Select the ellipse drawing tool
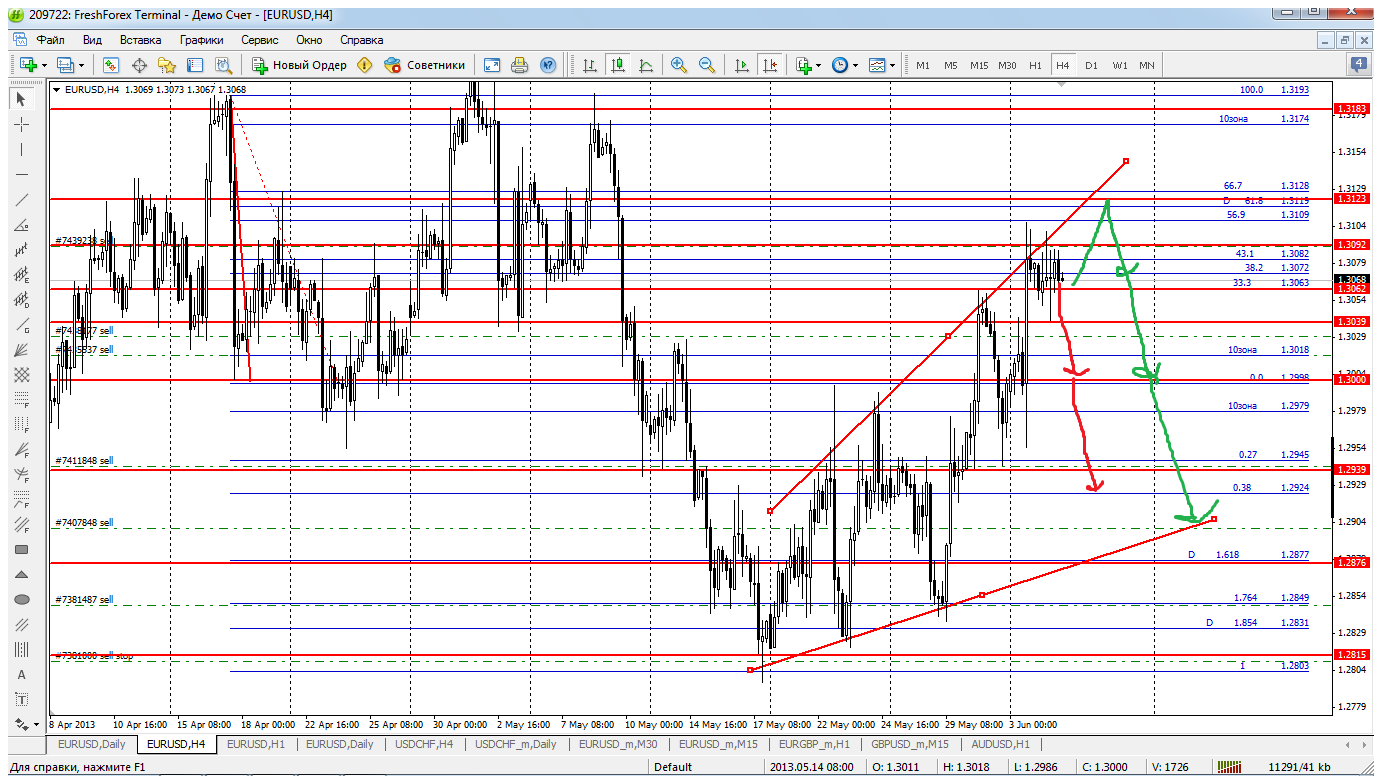Viewport: 1382px width, 784px height. click(x=22, y=599)
